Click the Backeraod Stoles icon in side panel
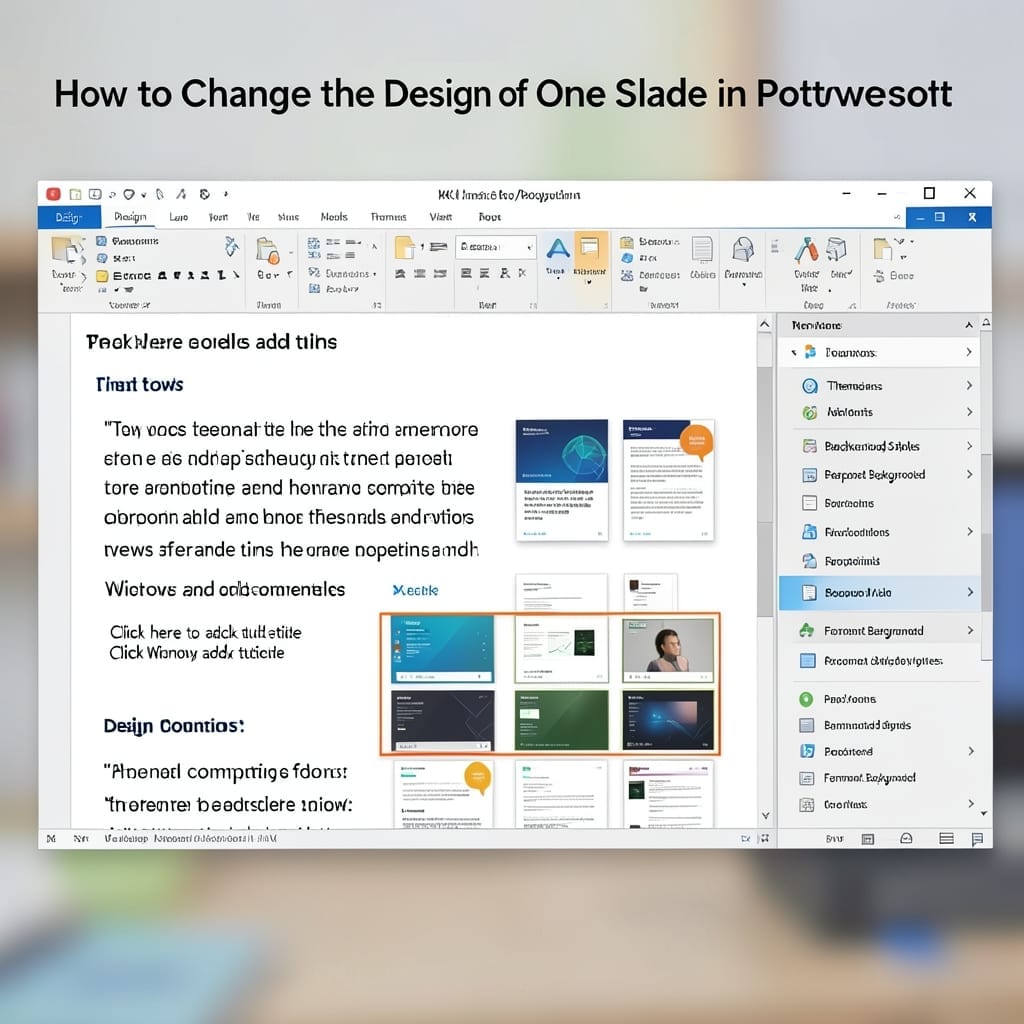Viewport: 1024px width, 1024px height. click(810, 446)
